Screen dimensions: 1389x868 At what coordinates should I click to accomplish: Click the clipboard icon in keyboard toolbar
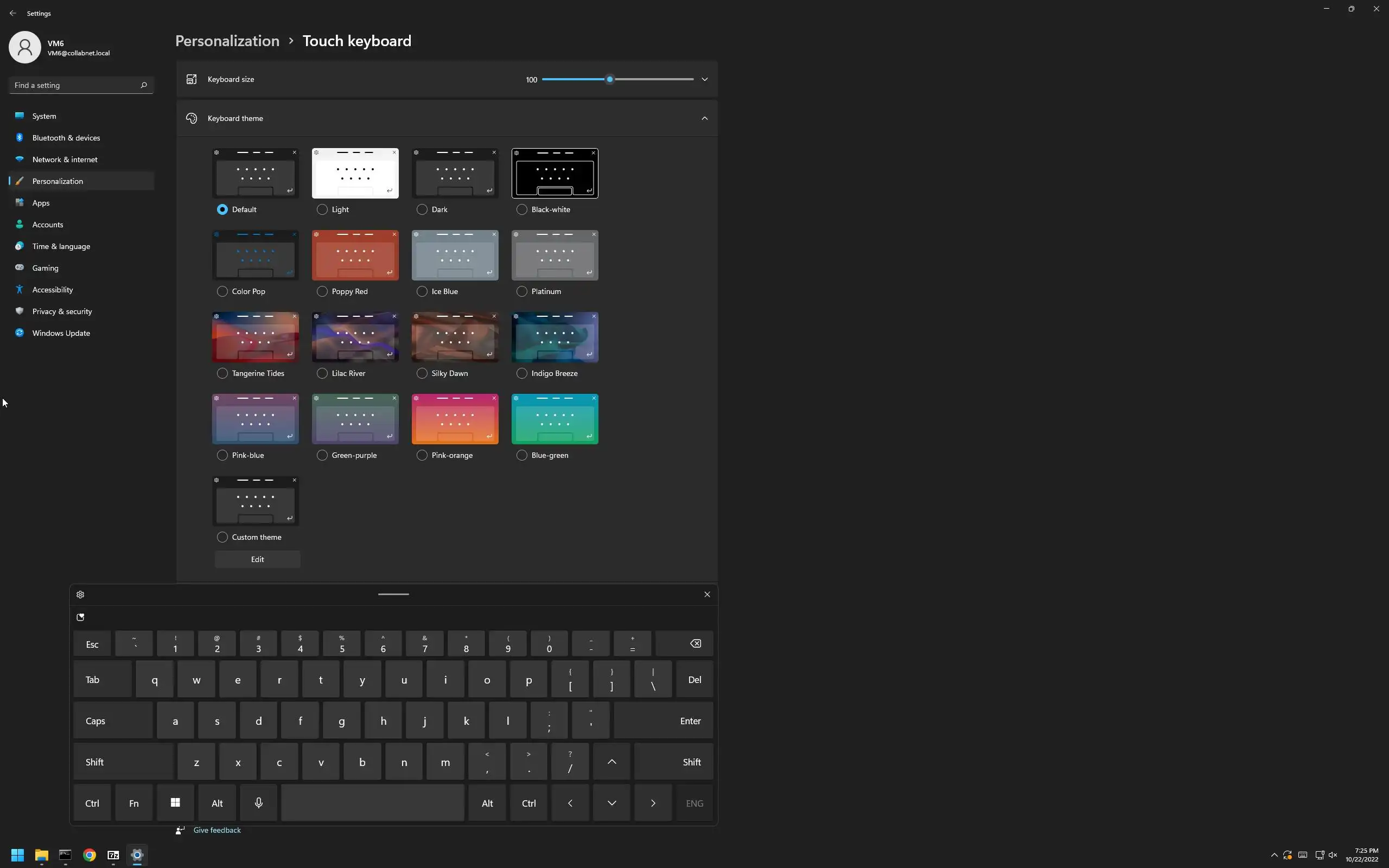(x=80, y=617)
